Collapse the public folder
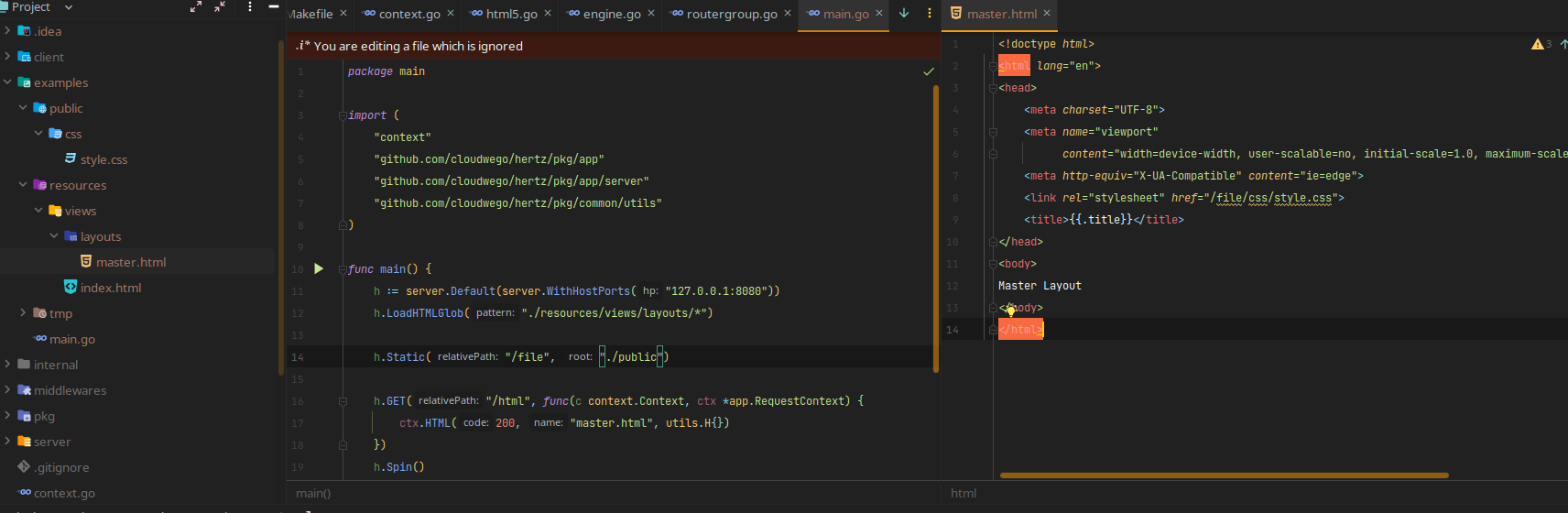The width and height of the screenshot is (1568, 513). [x=23, y=108]
